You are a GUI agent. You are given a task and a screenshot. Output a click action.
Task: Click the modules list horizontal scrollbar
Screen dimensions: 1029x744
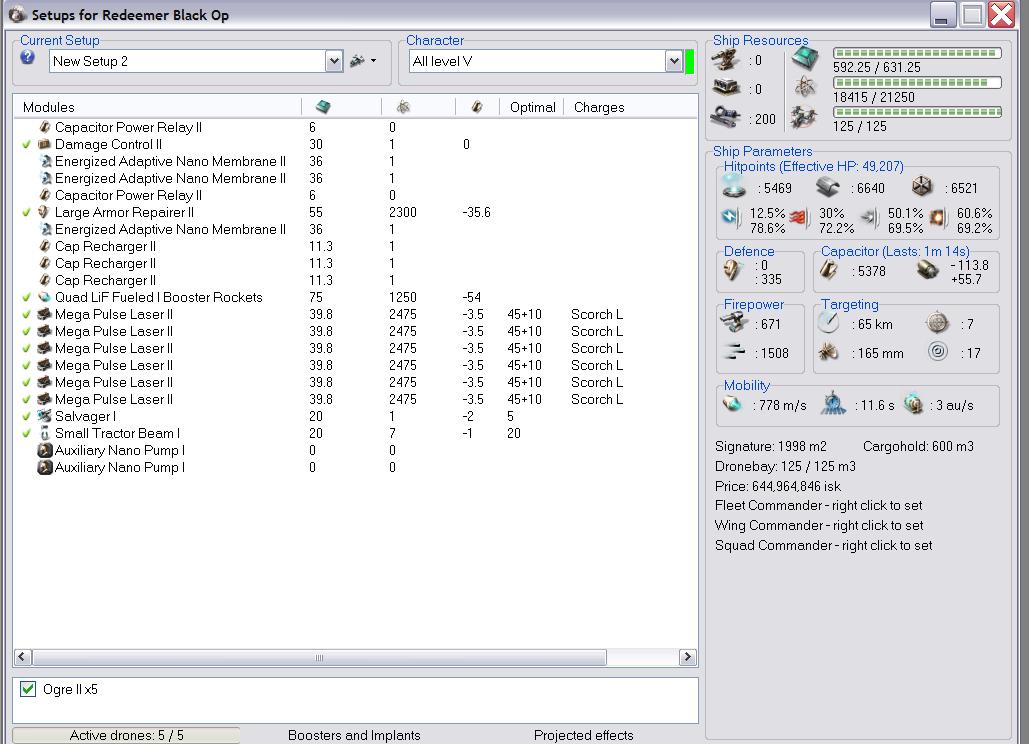[x=319, y=657]
